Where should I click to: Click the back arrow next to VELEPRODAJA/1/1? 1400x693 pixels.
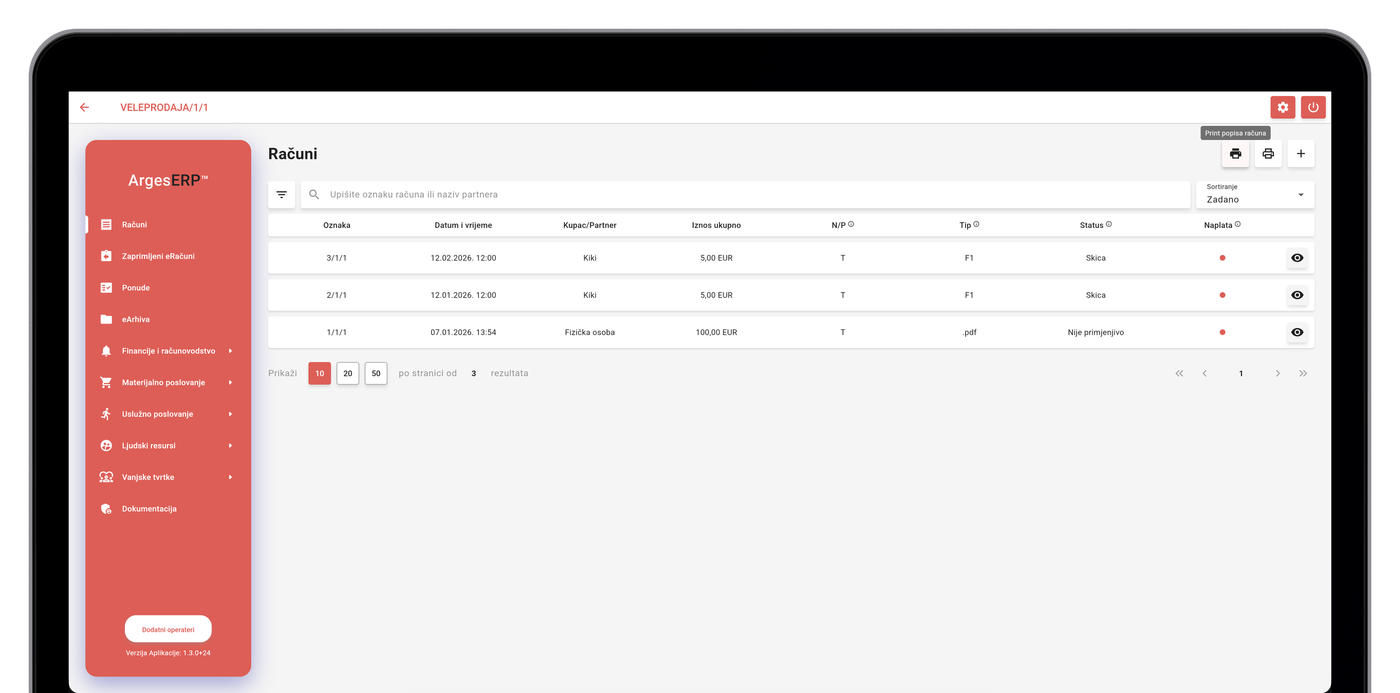84,107
